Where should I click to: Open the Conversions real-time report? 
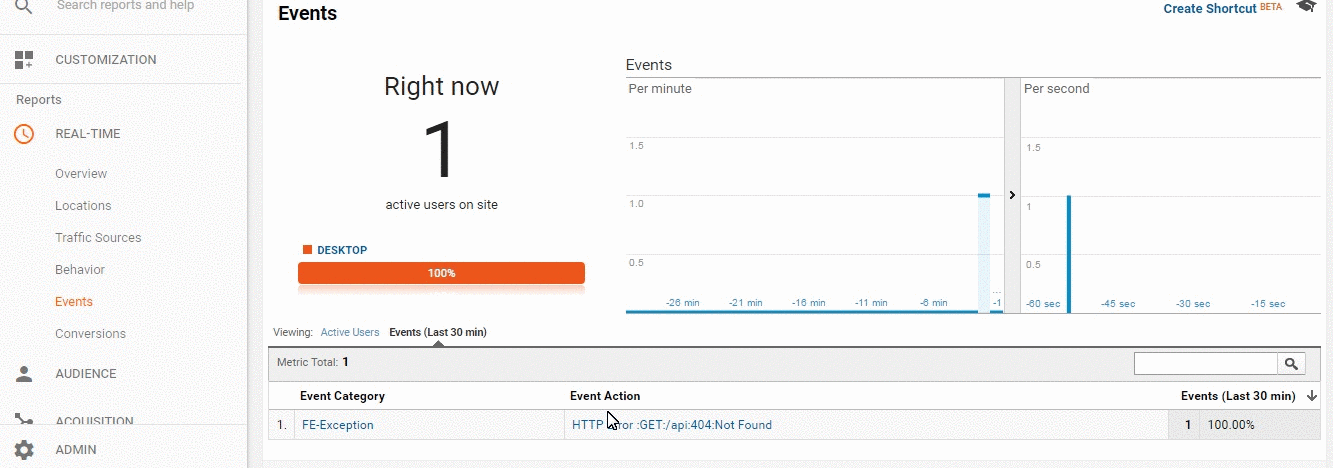pyautogui.click(x=90, y=334)
